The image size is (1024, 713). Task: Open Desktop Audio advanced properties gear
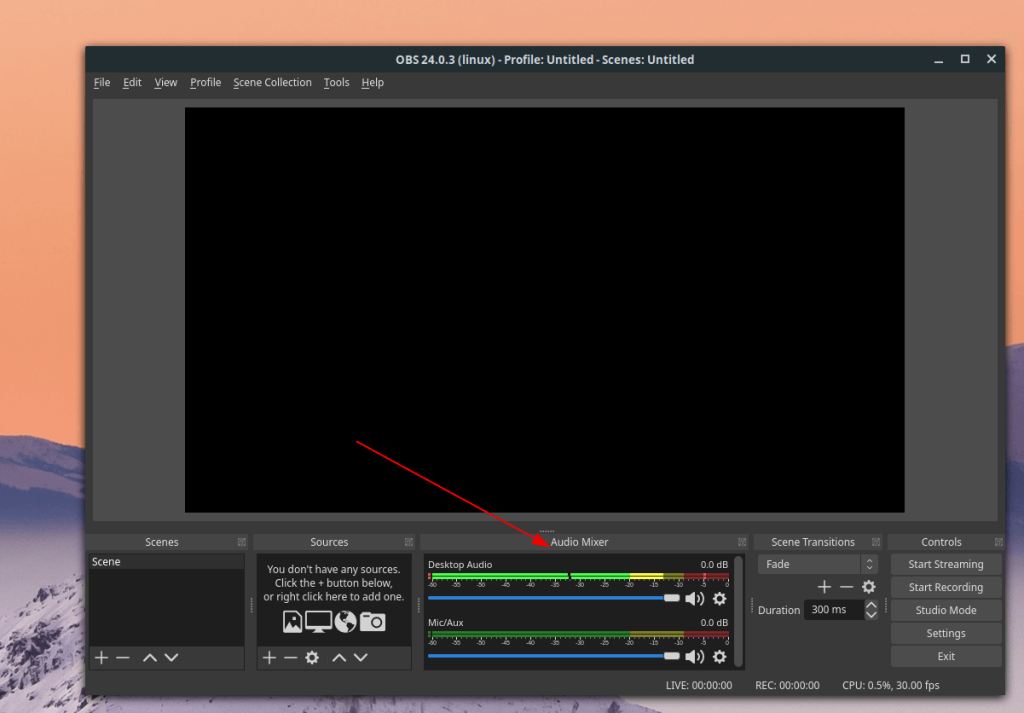(x=720, y=598)
